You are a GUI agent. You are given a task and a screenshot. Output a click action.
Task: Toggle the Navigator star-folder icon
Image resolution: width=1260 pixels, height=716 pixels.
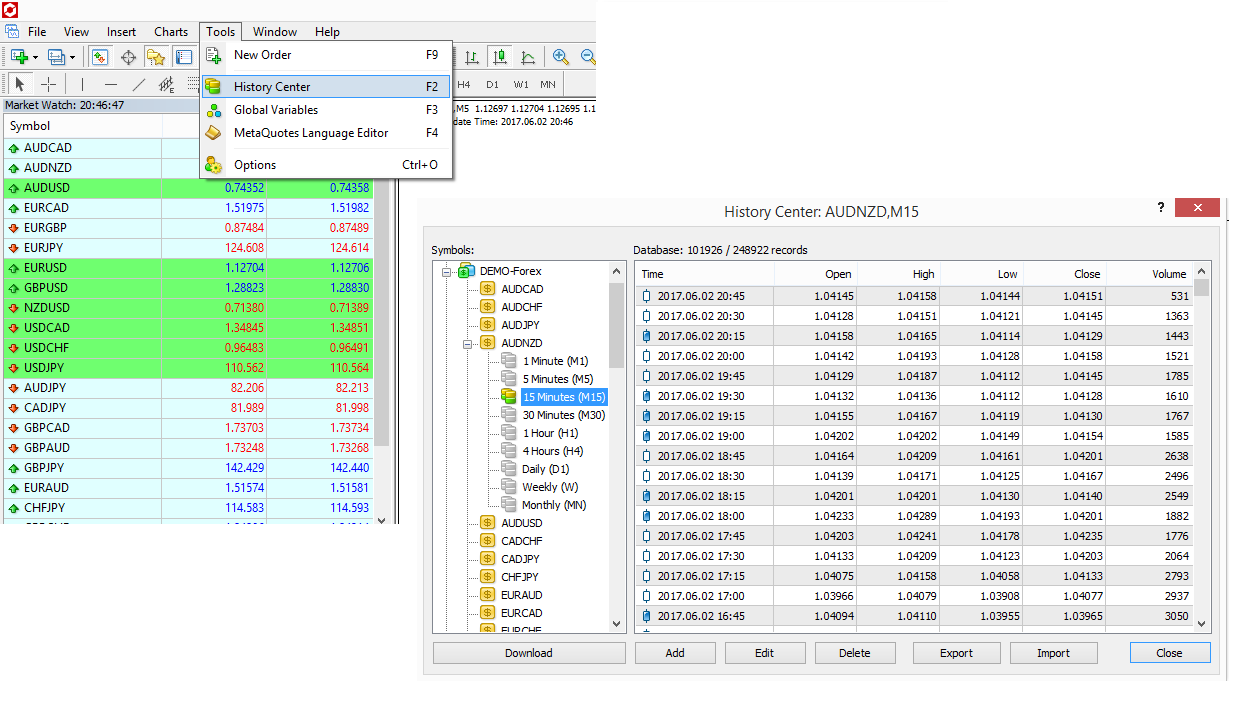pos(156,57)
